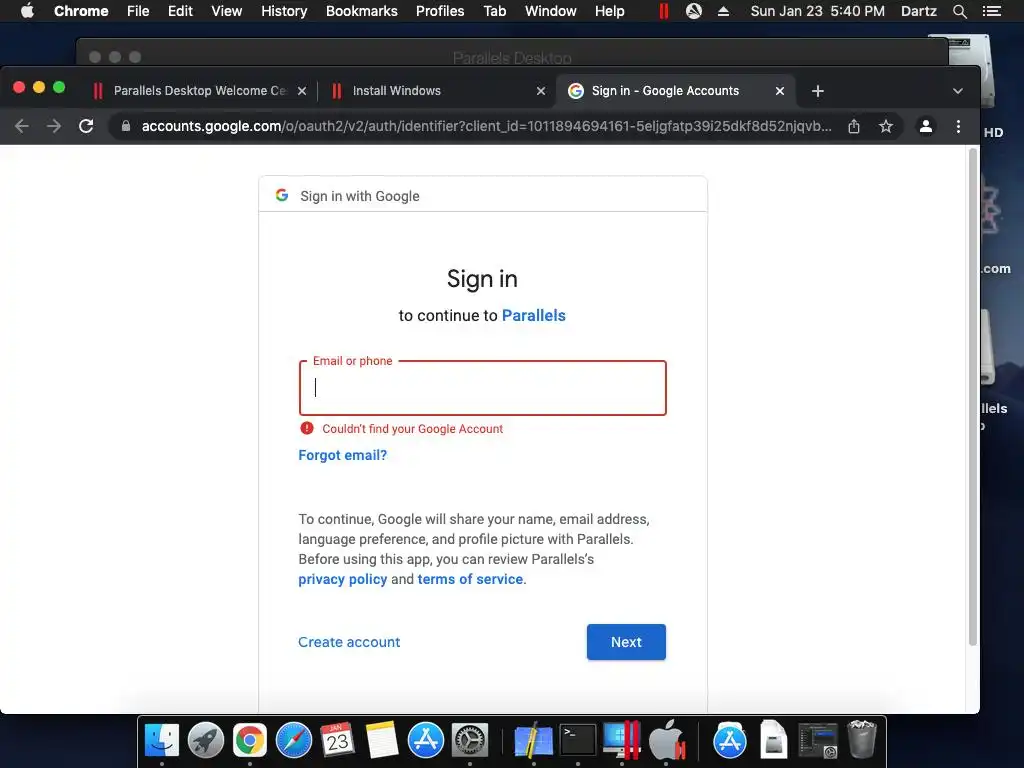The width and height of the screenshot is (1024, 768).
Task: Open the Profiles menu
Action: pos(440,11)
